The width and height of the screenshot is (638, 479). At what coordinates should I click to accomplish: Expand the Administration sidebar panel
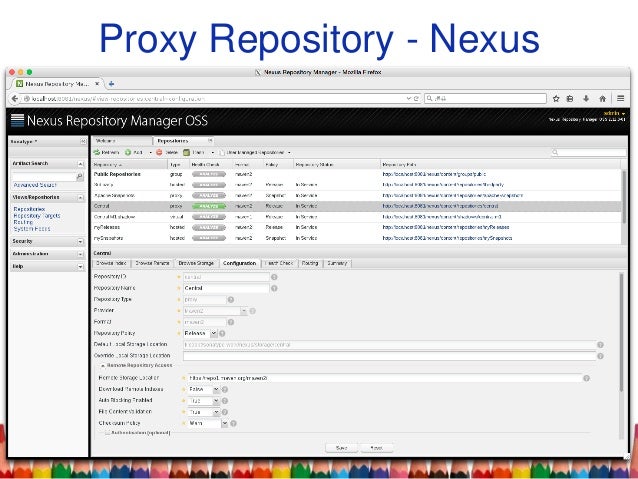tap(80, 254)
